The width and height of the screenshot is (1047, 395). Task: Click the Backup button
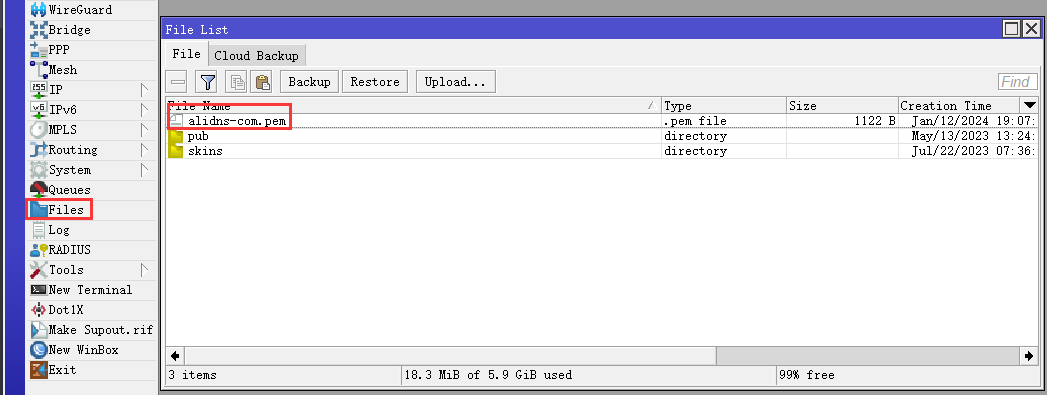click(309, 82)
